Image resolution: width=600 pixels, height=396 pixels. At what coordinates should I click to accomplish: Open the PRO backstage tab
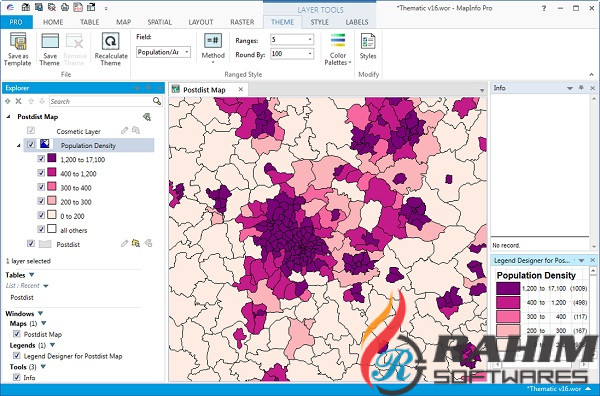[x=16, y=22]
